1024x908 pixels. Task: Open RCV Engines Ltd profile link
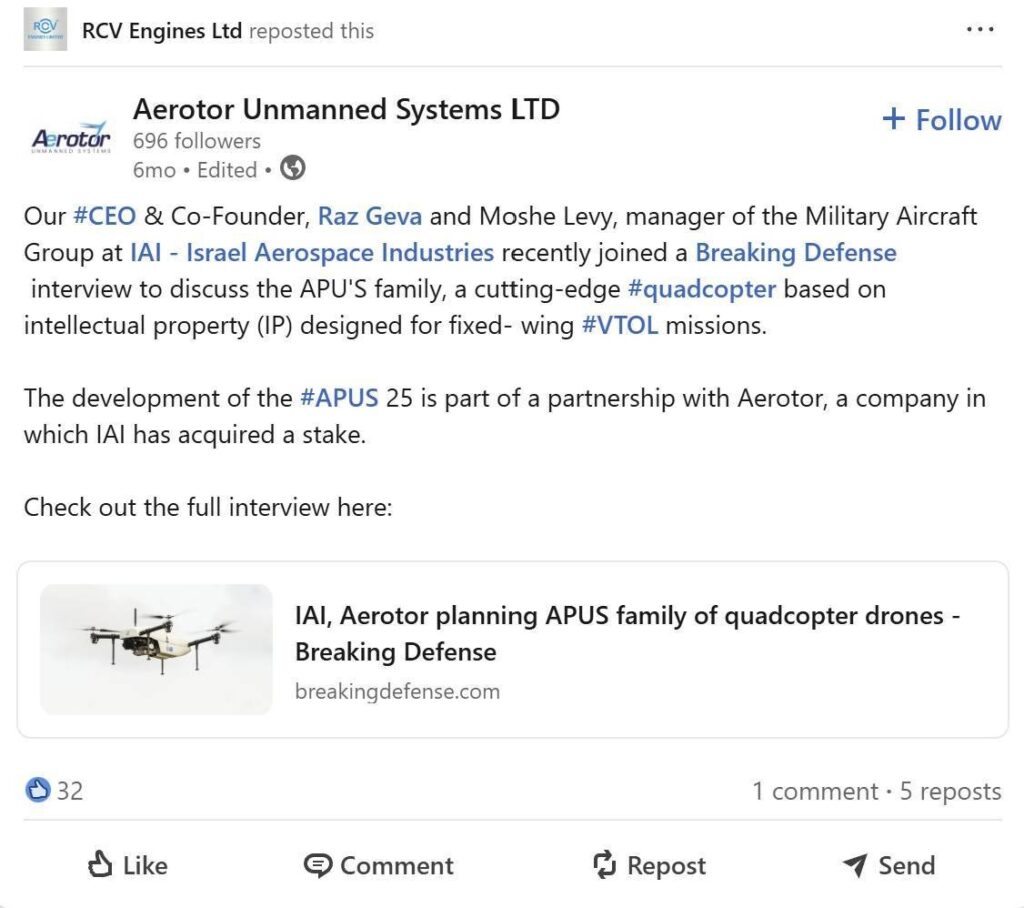(x=162, y=31)
